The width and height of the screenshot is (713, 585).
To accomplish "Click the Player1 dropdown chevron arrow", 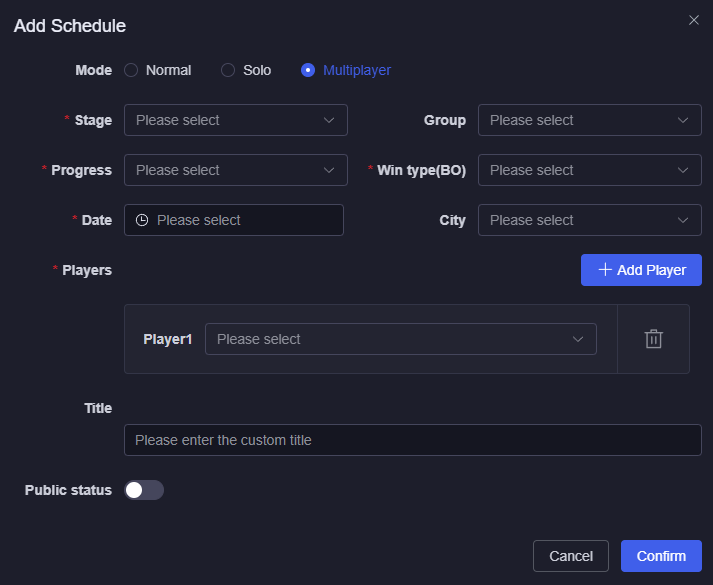I will click(x=578, y=339).
